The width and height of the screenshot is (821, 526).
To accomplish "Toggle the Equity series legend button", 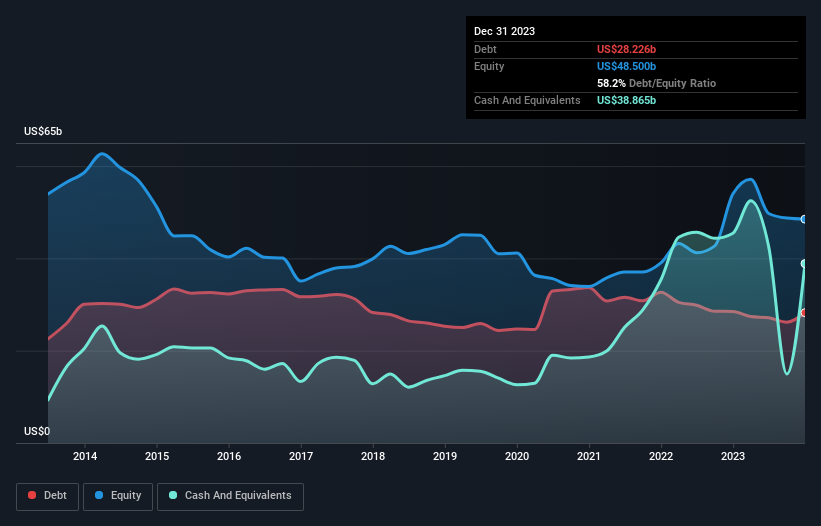I will [118, 496].
